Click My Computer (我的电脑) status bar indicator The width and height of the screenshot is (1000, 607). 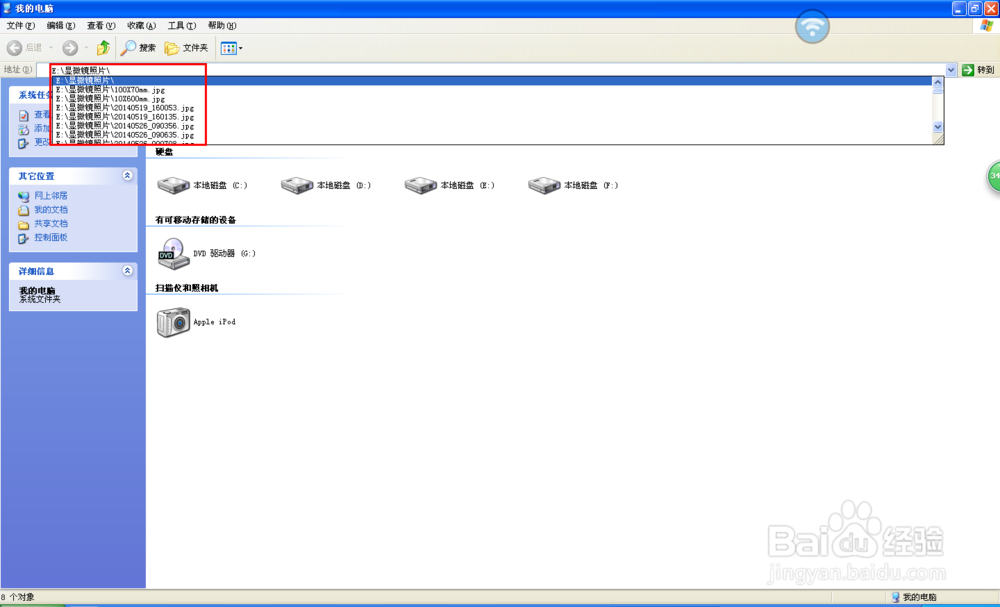[914, 597]
